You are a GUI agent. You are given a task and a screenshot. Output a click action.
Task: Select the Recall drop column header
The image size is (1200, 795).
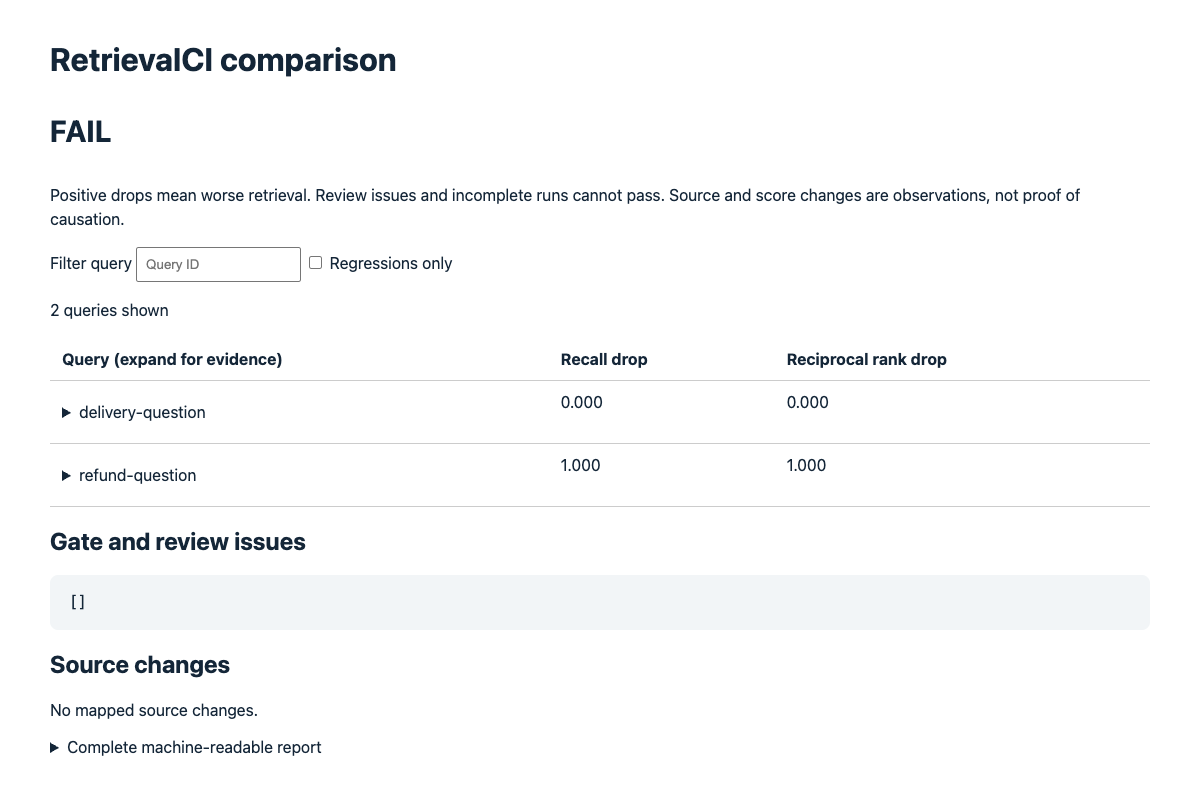(x=604, y=359)
